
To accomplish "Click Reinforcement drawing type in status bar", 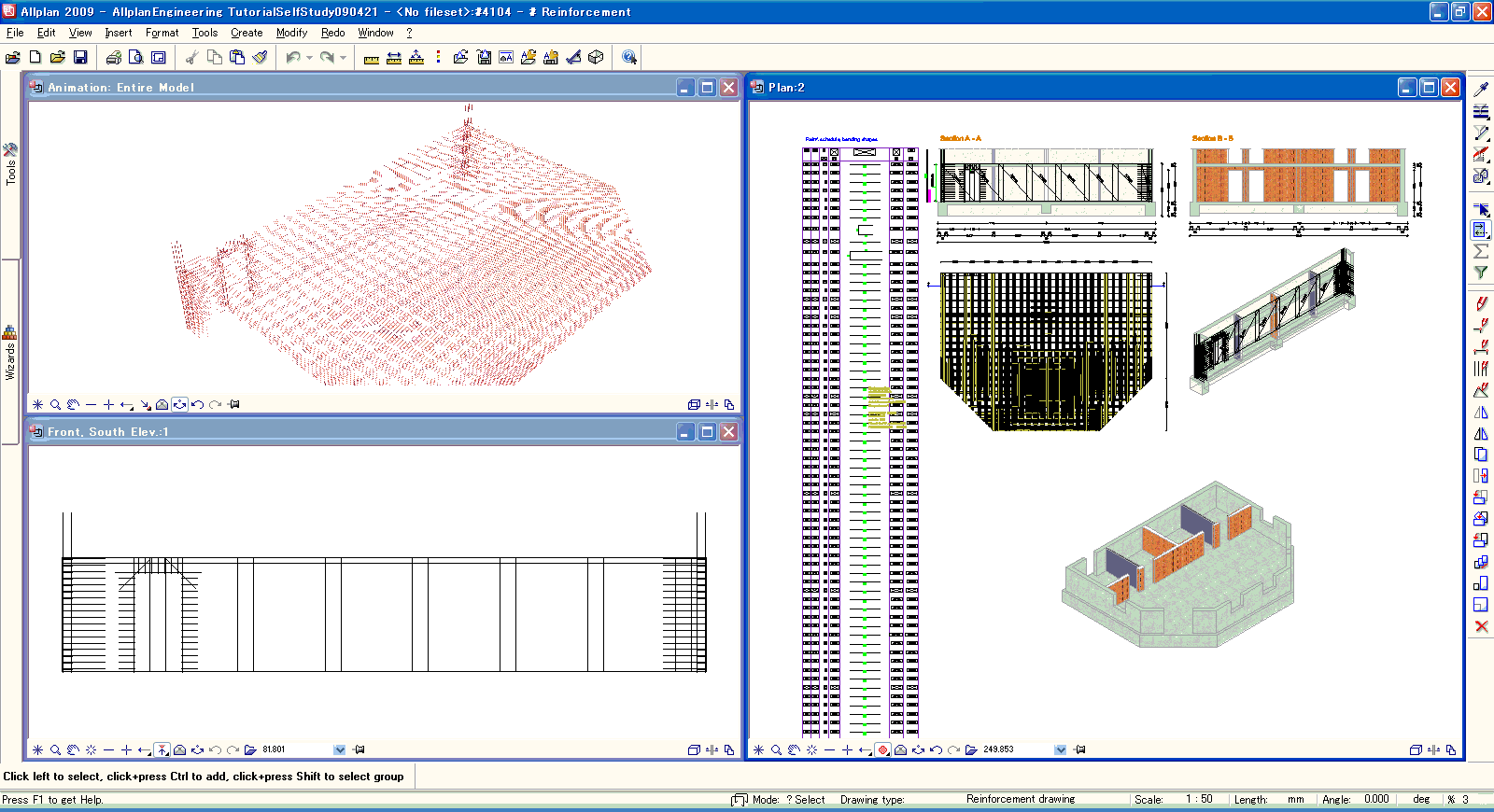I will [1021, 800].
